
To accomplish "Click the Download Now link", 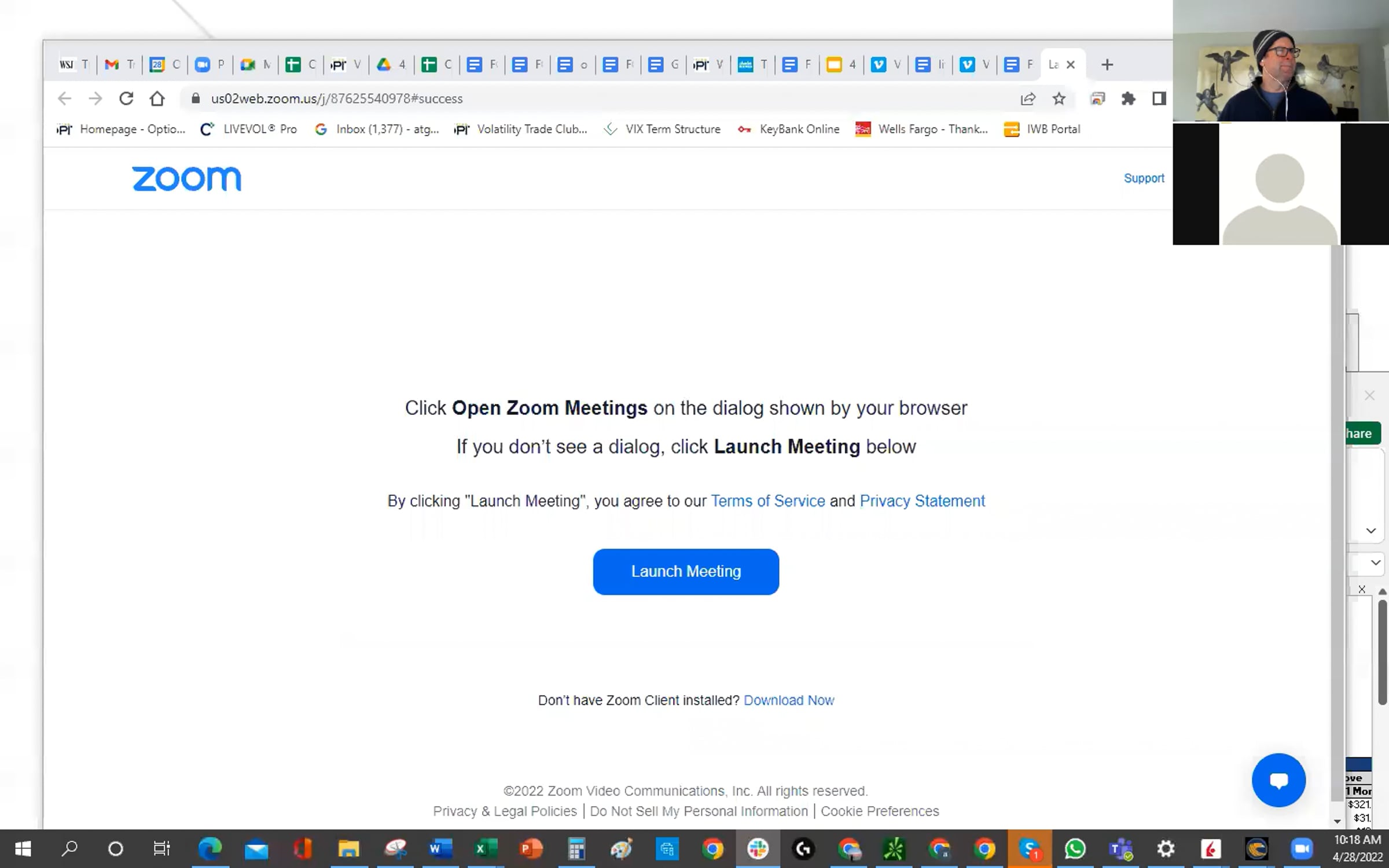I will (789, 700).
